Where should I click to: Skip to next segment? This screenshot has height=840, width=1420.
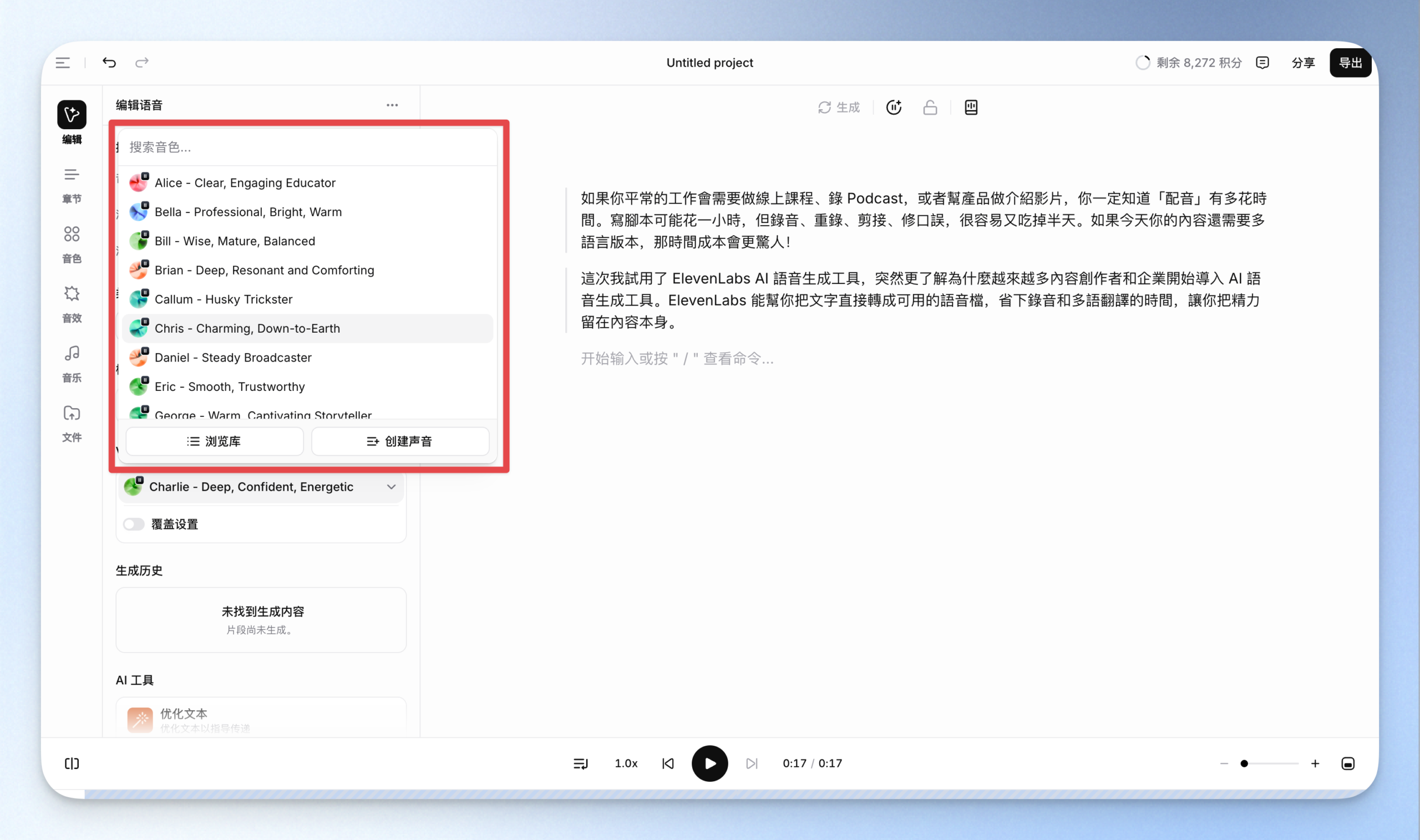point(752,764)
